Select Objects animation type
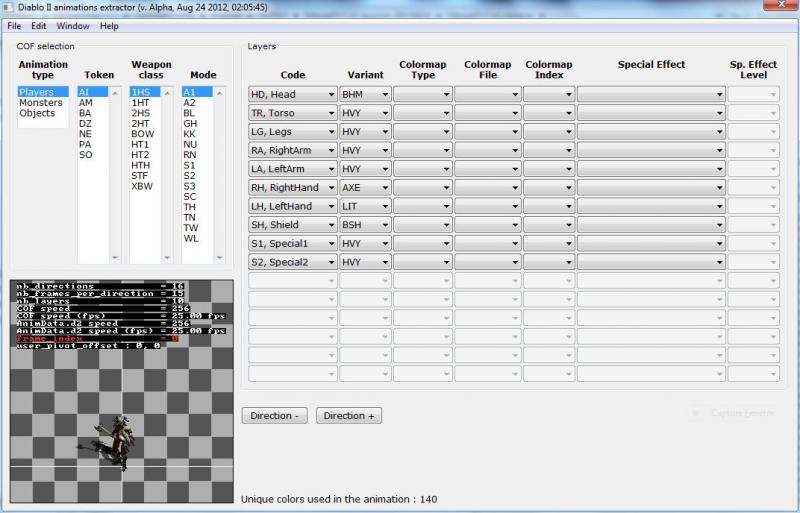The width and height of the screenshot is (800, 513). pyautogui.click(x=43, y=113)
